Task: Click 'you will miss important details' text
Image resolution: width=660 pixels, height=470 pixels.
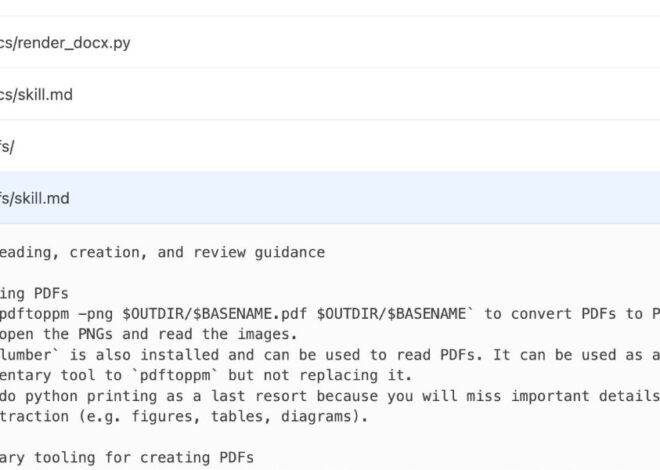Action: (530, 395)
